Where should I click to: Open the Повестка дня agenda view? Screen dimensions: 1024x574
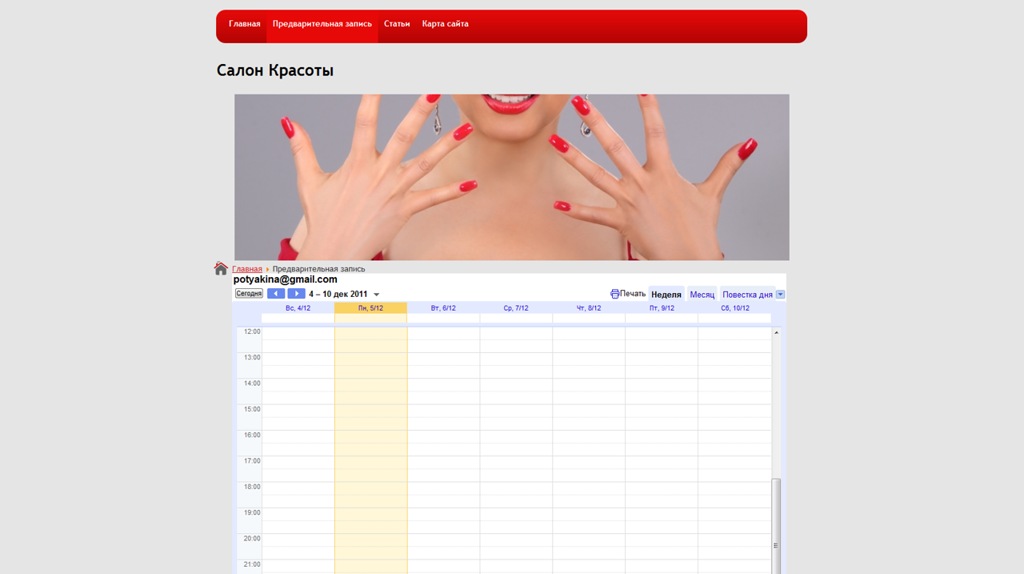click(x=747, y=295)
